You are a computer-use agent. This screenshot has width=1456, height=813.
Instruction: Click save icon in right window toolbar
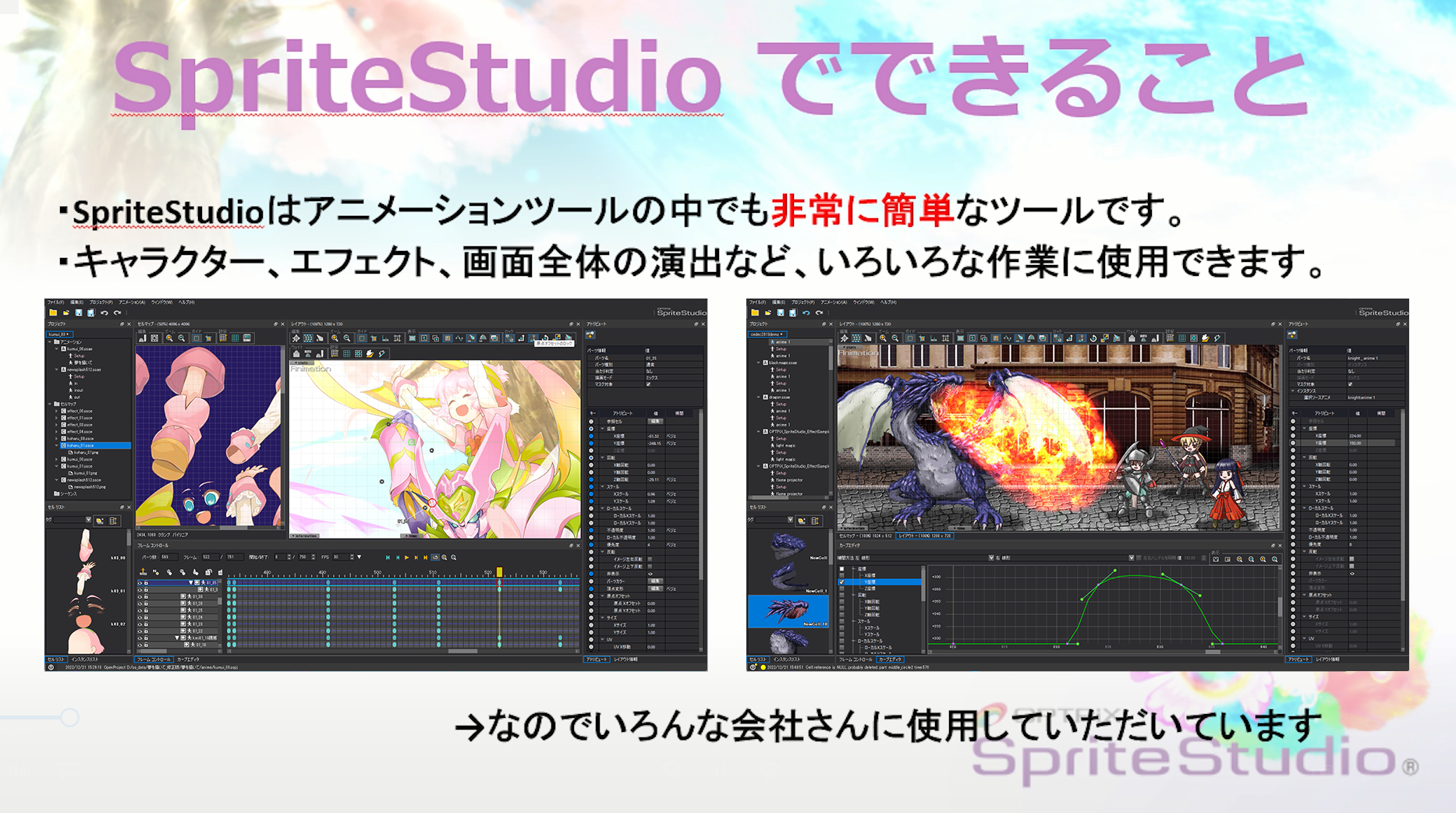781,313
